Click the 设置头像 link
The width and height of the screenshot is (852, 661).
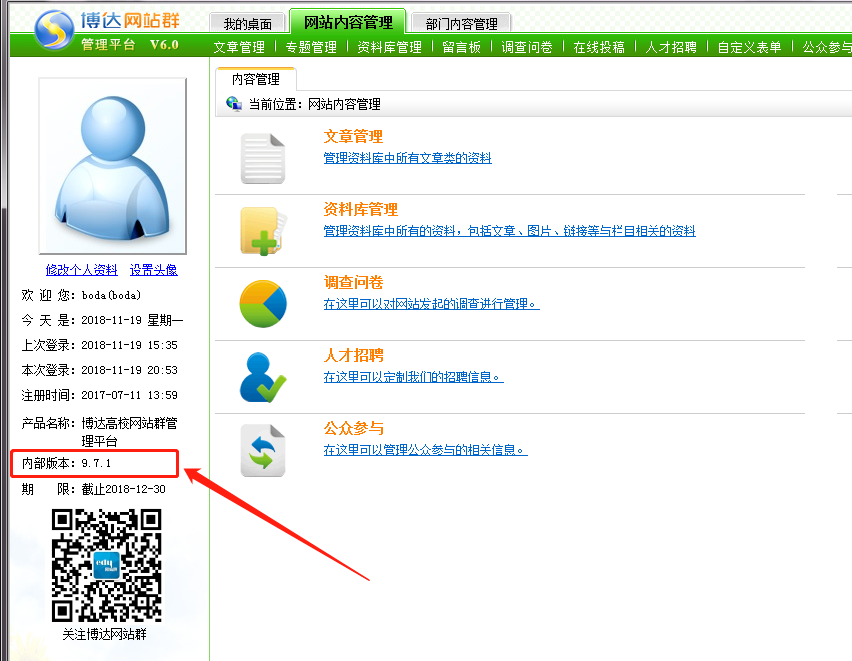click(153, 270)
